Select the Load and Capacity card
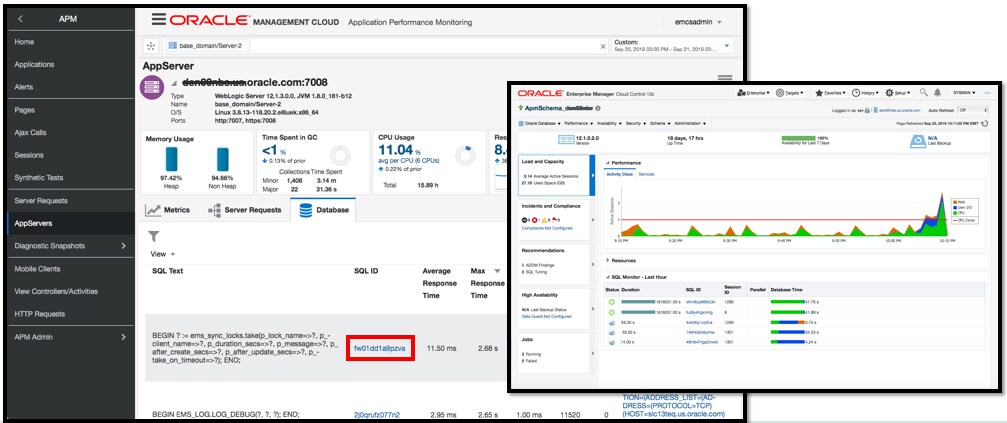This screenshot has height=423, width=1007. [556, 175]
